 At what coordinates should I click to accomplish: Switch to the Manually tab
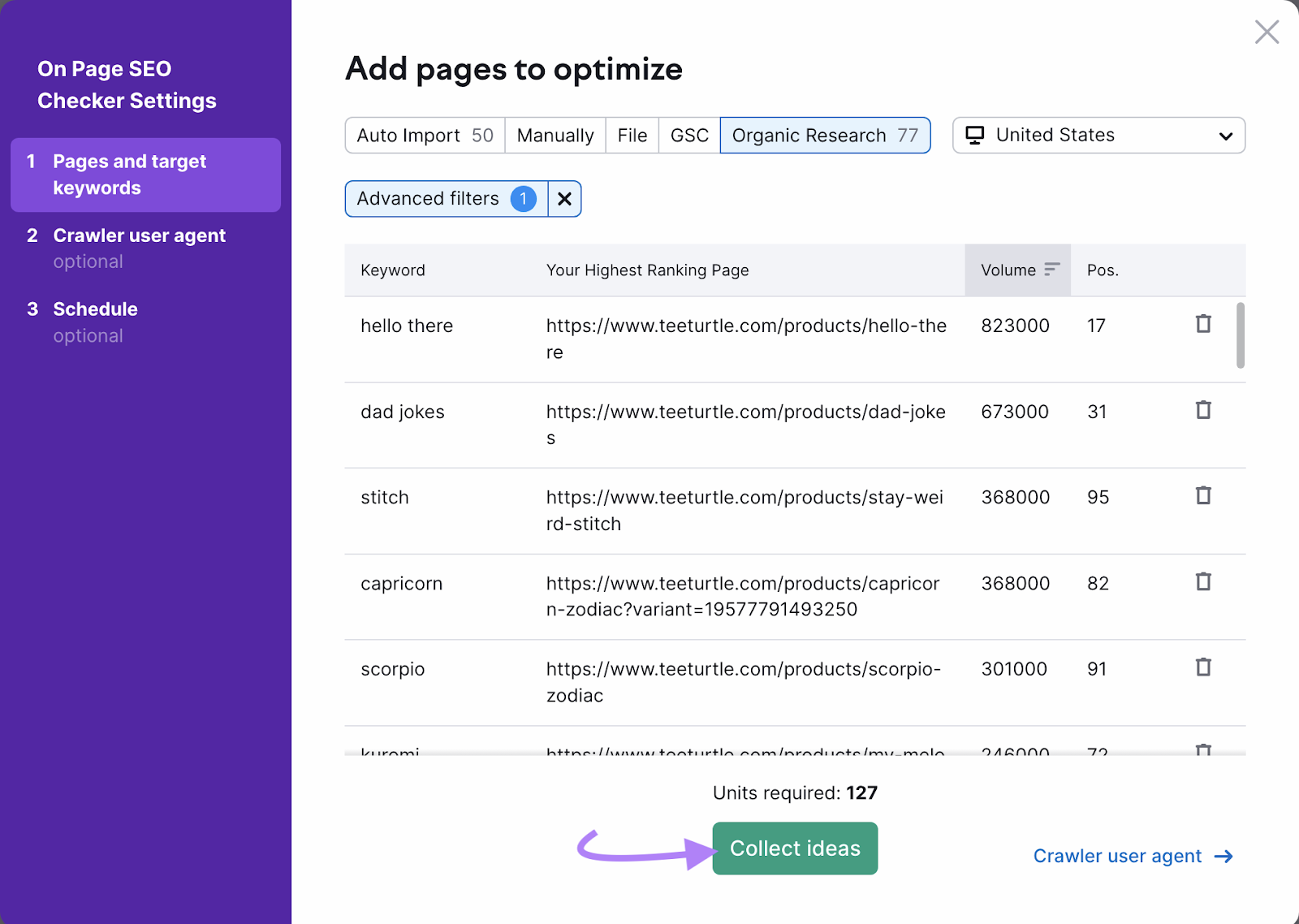[555, 136]
